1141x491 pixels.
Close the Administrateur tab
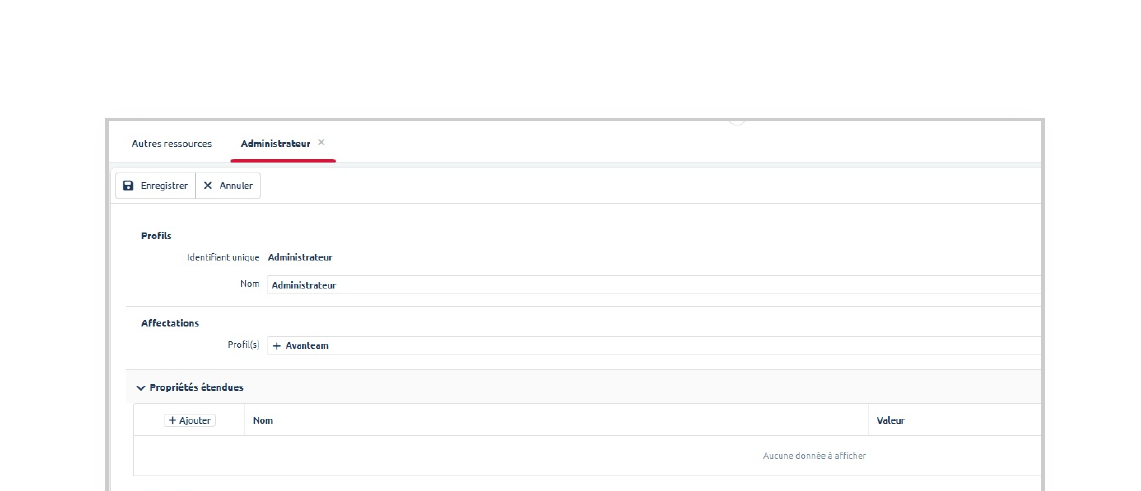click(x=321, y=142)
